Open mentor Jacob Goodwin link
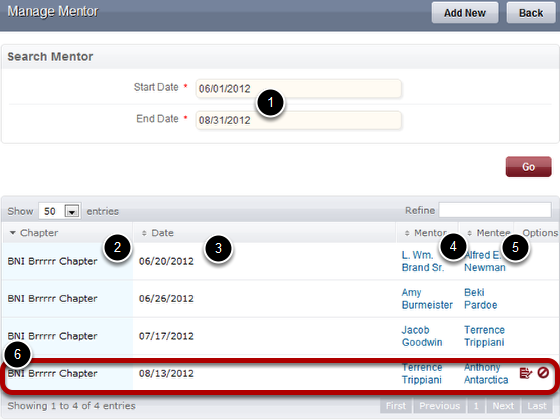Viewport: 560px width, 420px height. point(422,336)
